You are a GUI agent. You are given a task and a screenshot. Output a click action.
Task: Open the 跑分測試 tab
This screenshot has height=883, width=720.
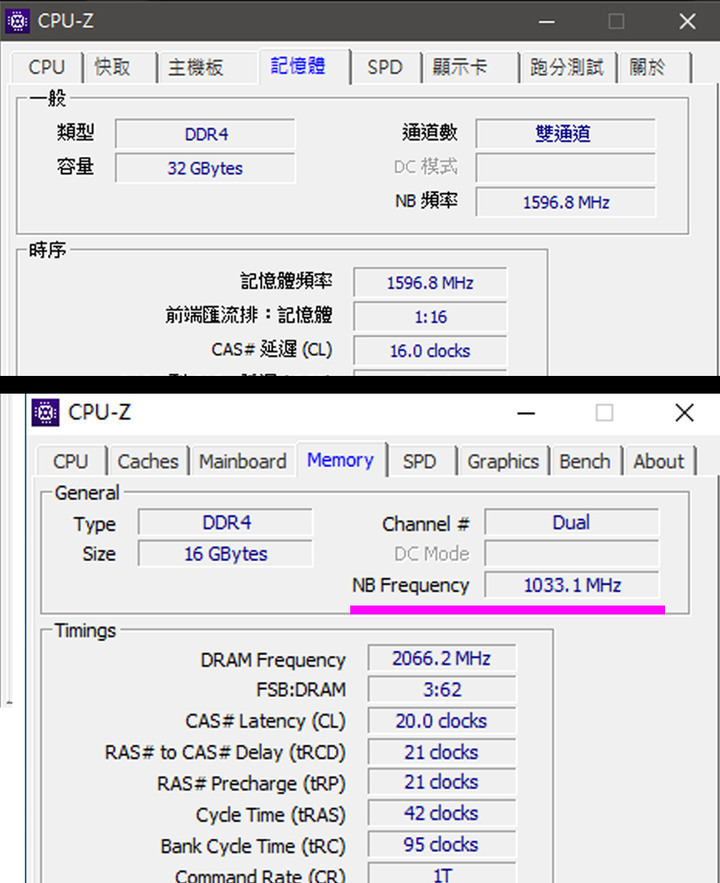pyautogui.click(x=567, y=68)
